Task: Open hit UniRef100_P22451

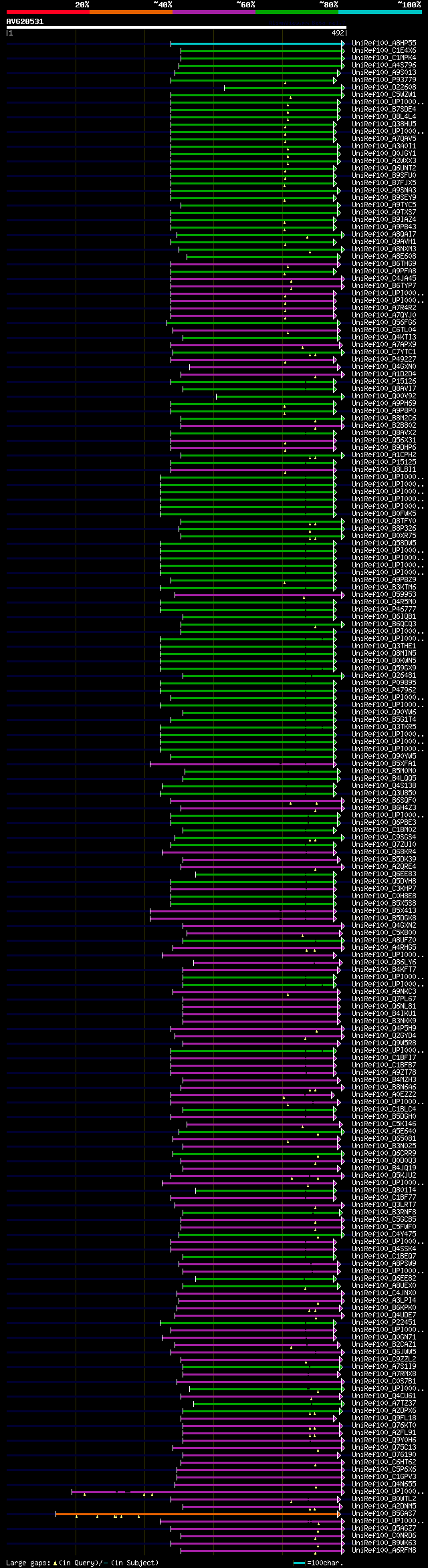Action: [x=384, y=1323]
